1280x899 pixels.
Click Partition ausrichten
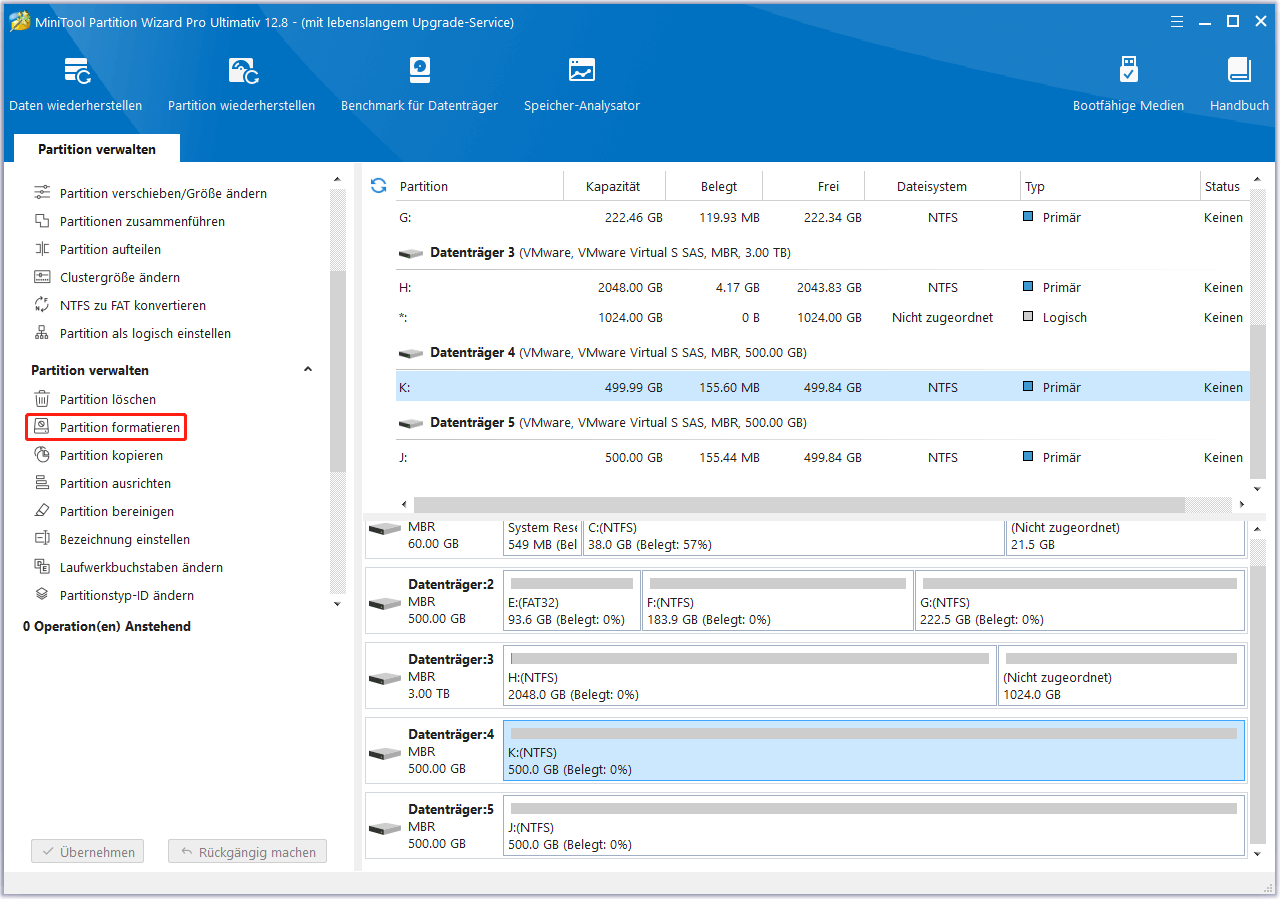(x=115, y=483)
